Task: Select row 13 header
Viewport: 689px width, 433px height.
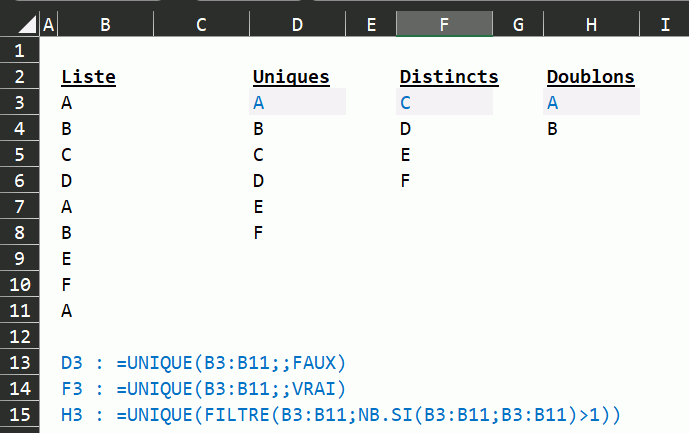Action: [19, 362]
